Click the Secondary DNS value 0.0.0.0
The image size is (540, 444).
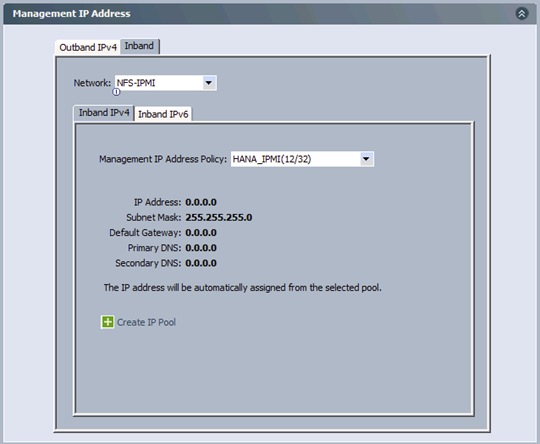pyautogui.click(x=201, y=263)
